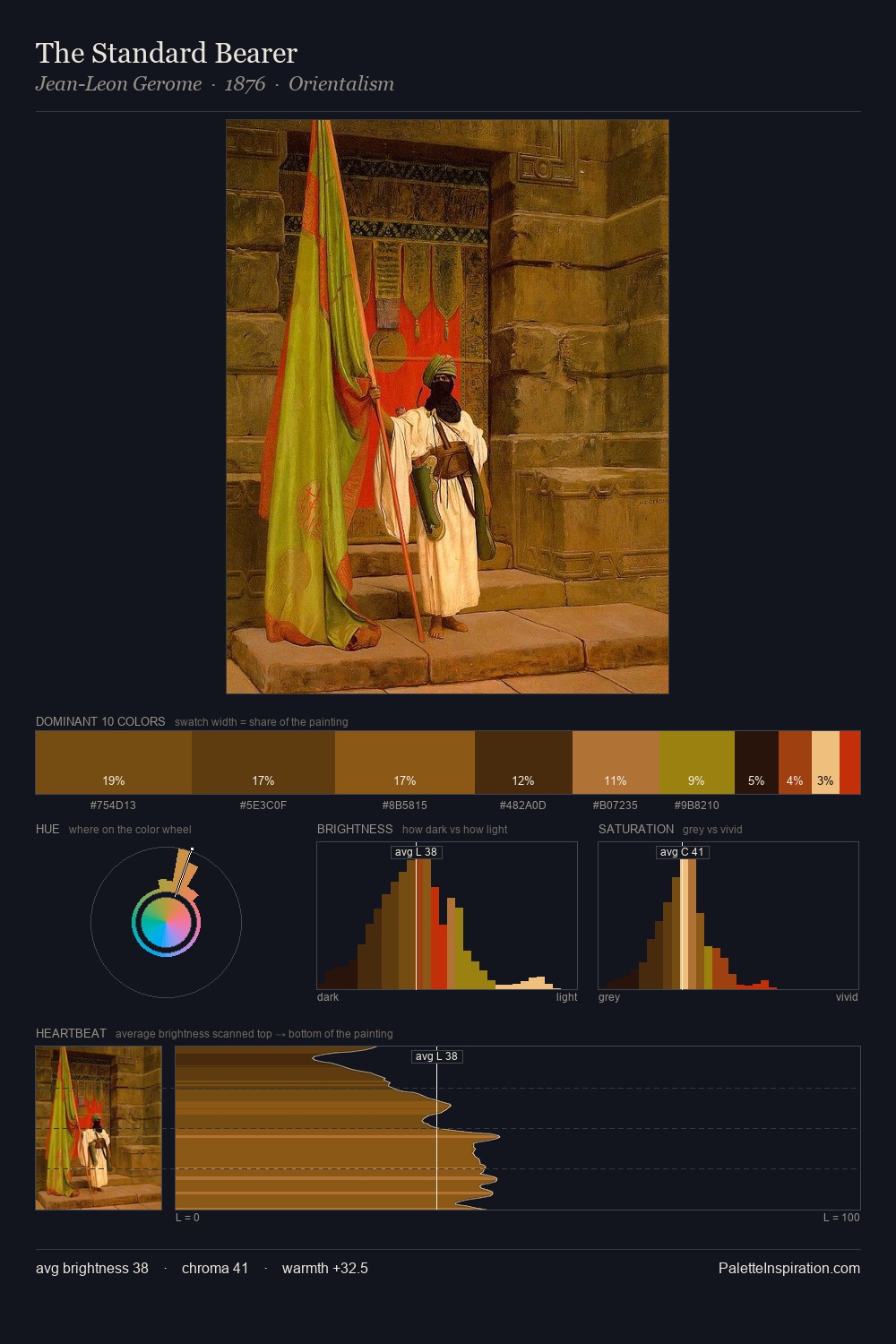Click the title 'The Standard Bearer'
This screenshot has height=1344, width=896.
(167, 53)
